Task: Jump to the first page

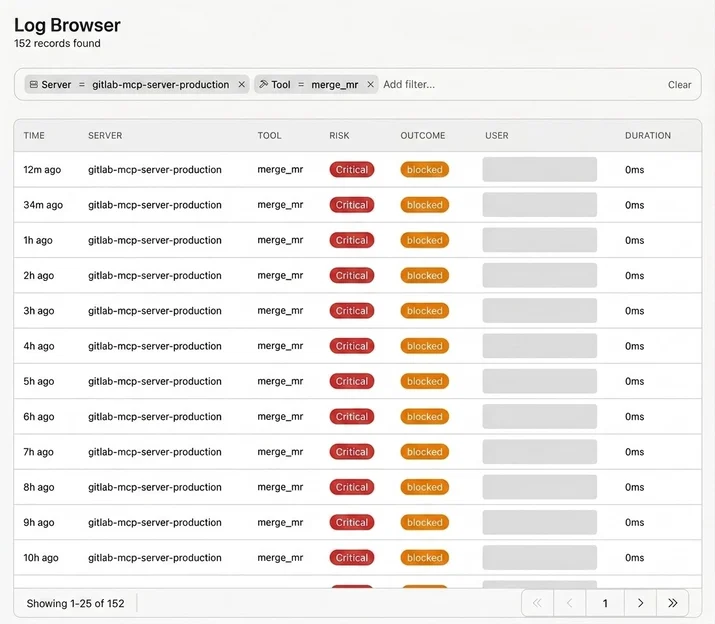Action: tap(538, 603)
